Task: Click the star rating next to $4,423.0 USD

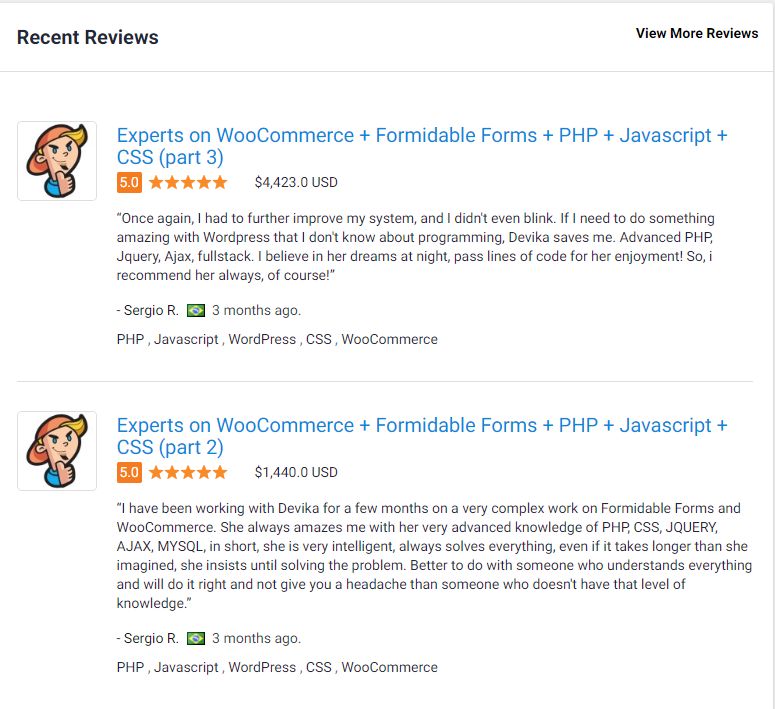Action: pos(188,182)
